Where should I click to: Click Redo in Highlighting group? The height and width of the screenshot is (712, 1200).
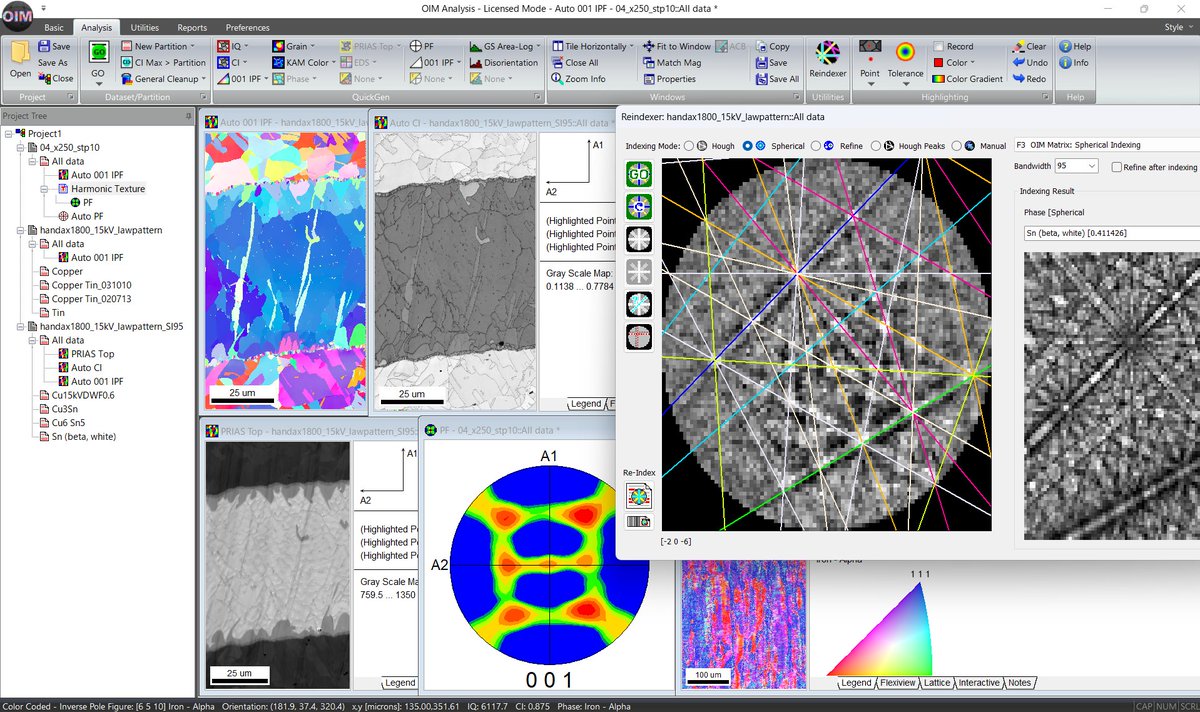tap(1028, 78)
